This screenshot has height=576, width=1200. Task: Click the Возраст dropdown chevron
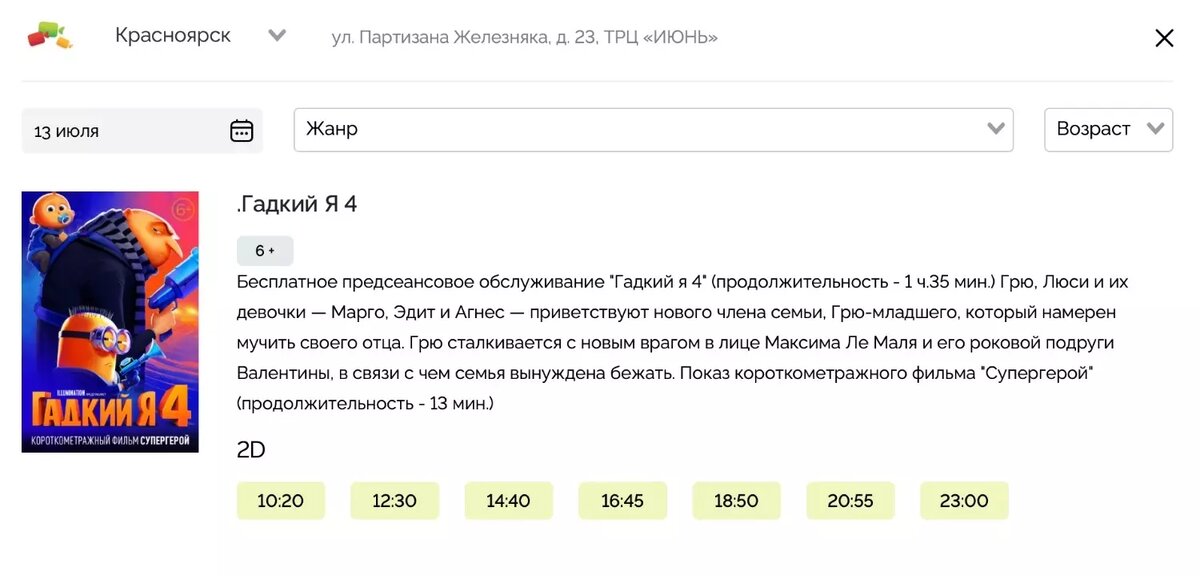pyautogui.click(x=1156, y=129)
